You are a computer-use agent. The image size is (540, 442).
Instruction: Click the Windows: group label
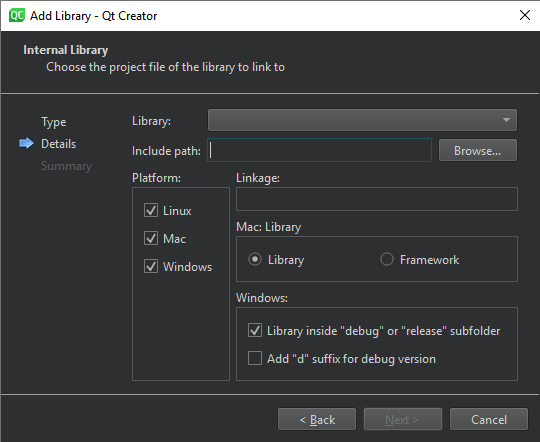(x=262, y=298)
